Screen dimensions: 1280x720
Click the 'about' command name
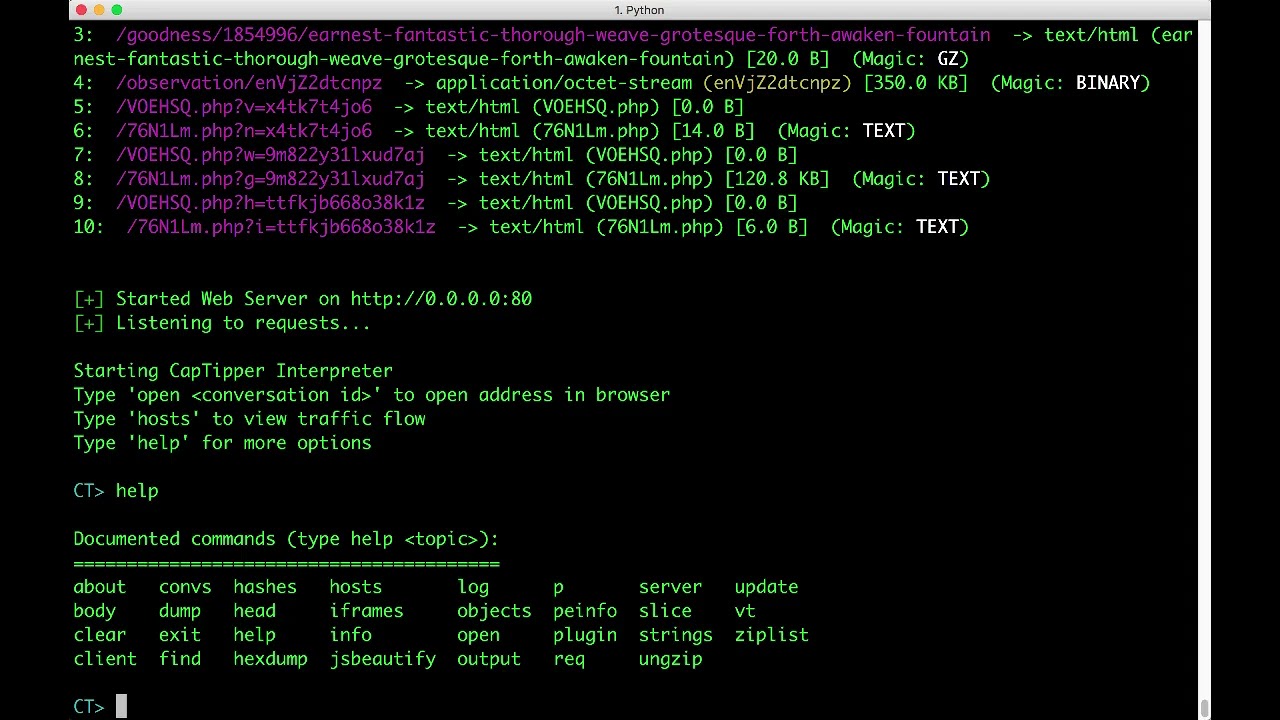pos(100,587)
